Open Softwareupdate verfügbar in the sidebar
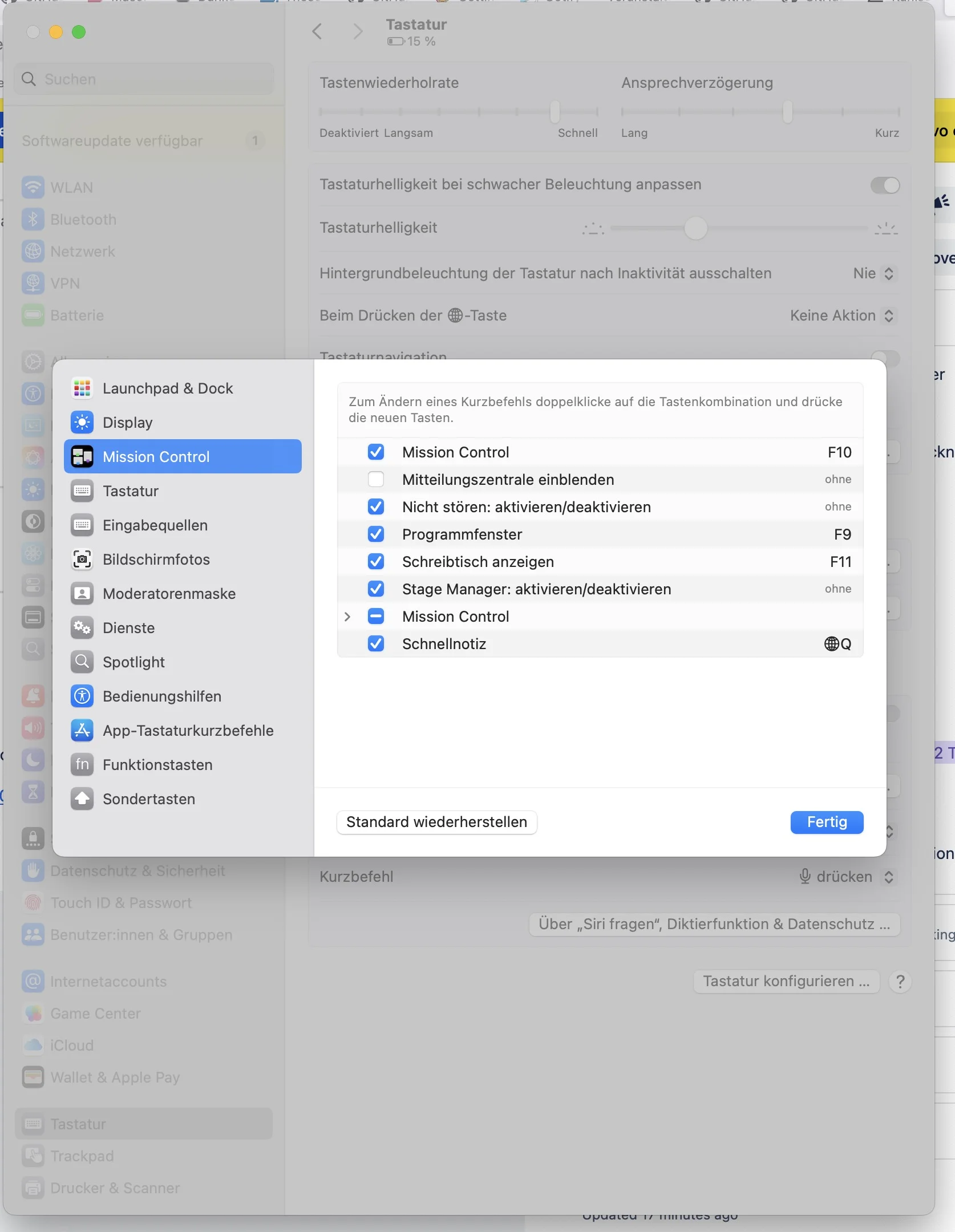Image resolution: width=955 pixels, height=1232 pixels. pyautogui.click(x=144, y=141)
